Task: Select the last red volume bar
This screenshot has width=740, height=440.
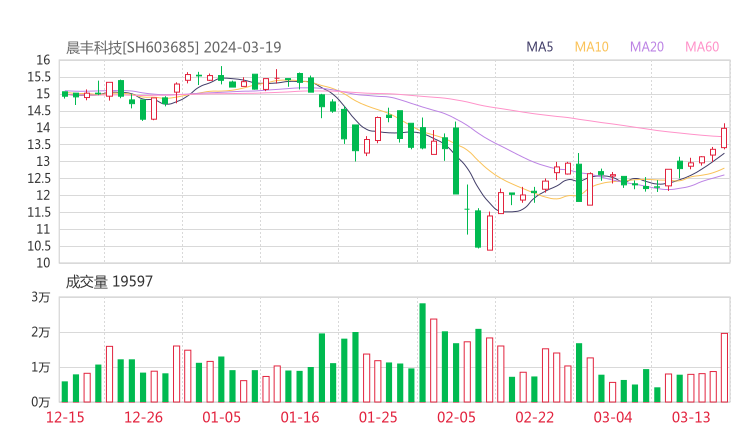Action: 724,368
